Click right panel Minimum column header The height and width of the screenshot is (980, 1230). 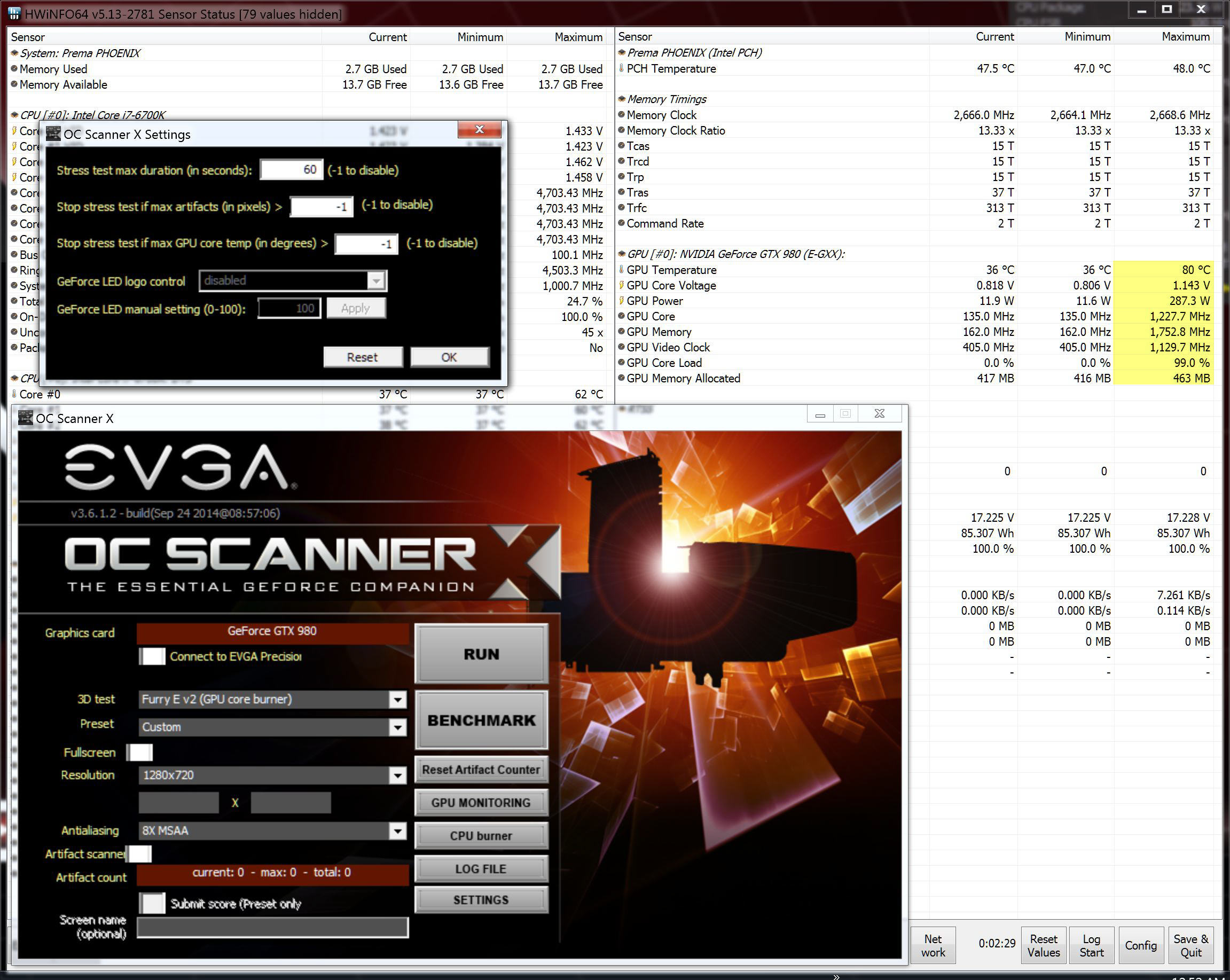tap(1065, 36)
